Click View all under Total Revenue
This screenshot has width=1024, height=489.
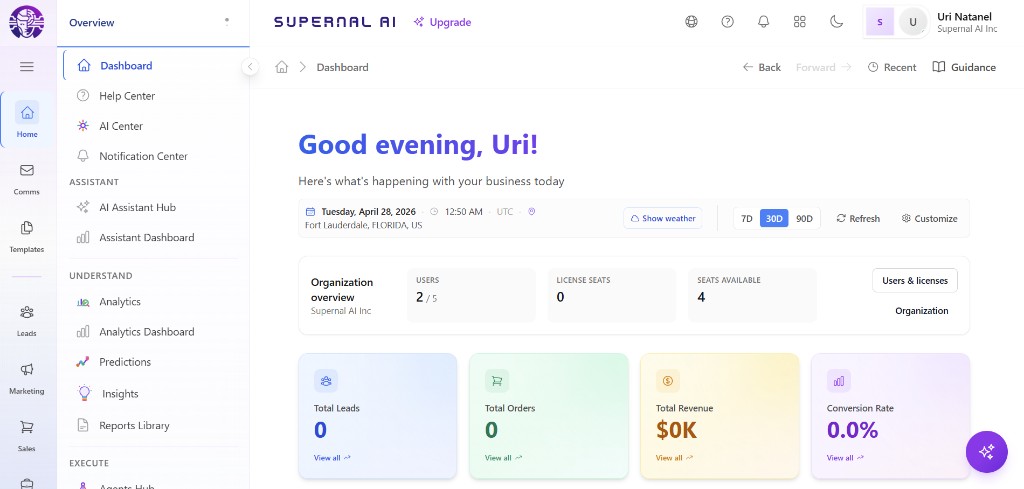673,458
